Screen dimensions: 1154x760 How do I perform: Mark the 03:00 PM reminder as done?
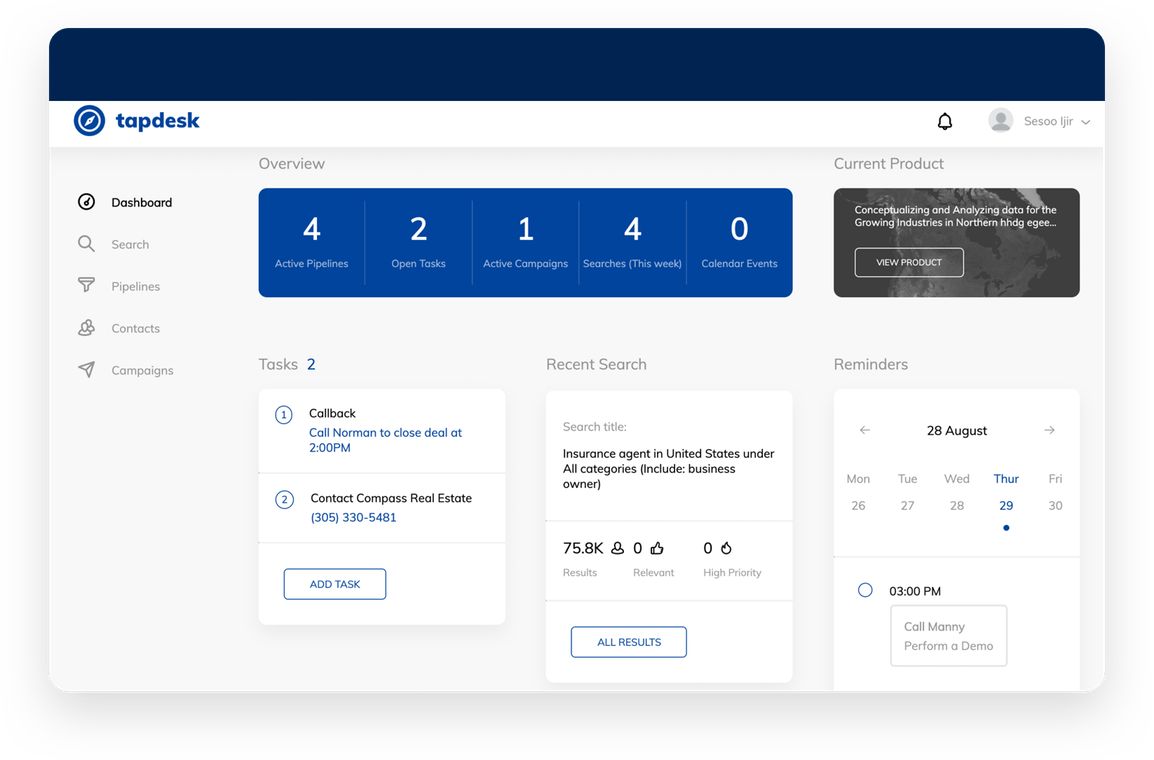(x=864, y=590)
